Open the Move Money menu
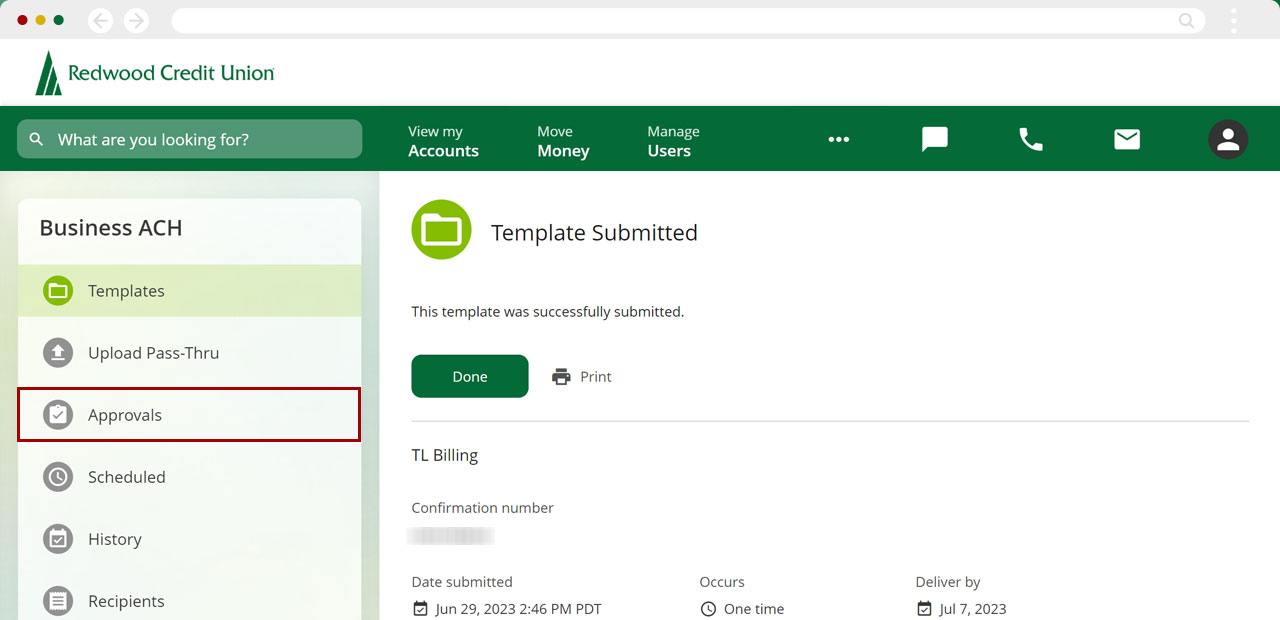Screen dimensions: 1280x620 click(563, 141)
